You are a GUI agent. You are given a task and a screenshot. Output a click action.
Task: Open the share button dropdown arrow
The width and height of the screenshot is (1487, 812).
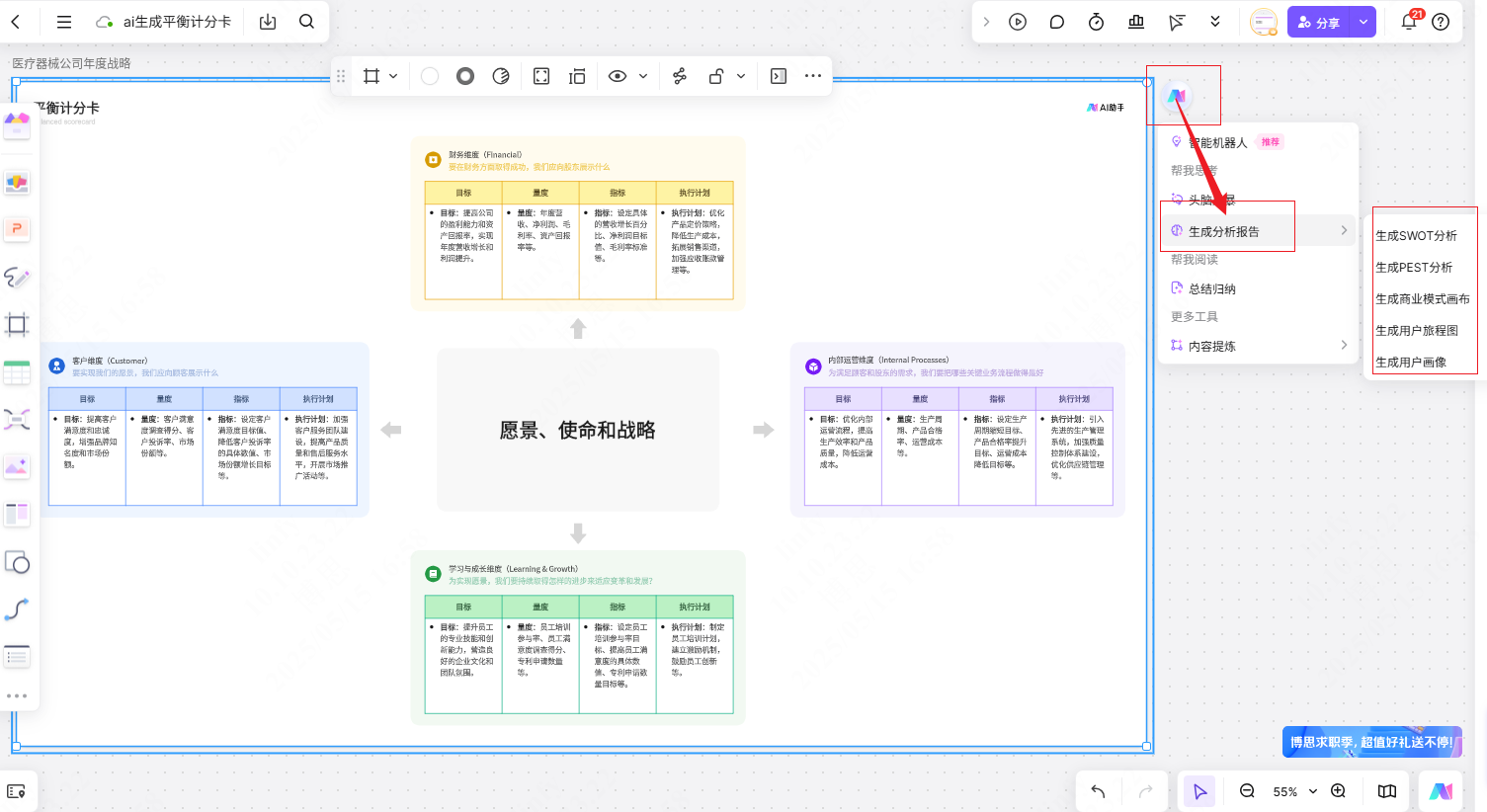click(1363, 22)
